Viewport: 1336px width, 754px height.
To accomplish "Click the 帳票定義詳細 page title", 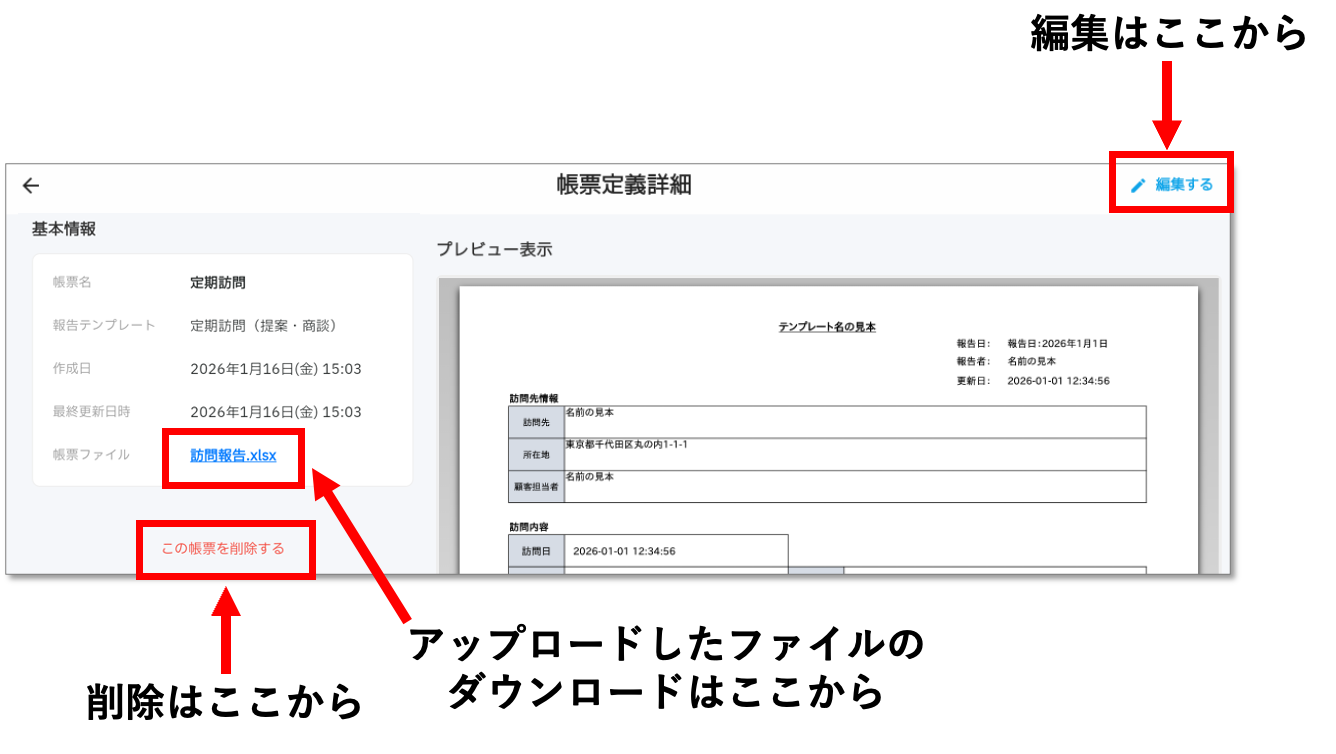I will coord(624,185).
